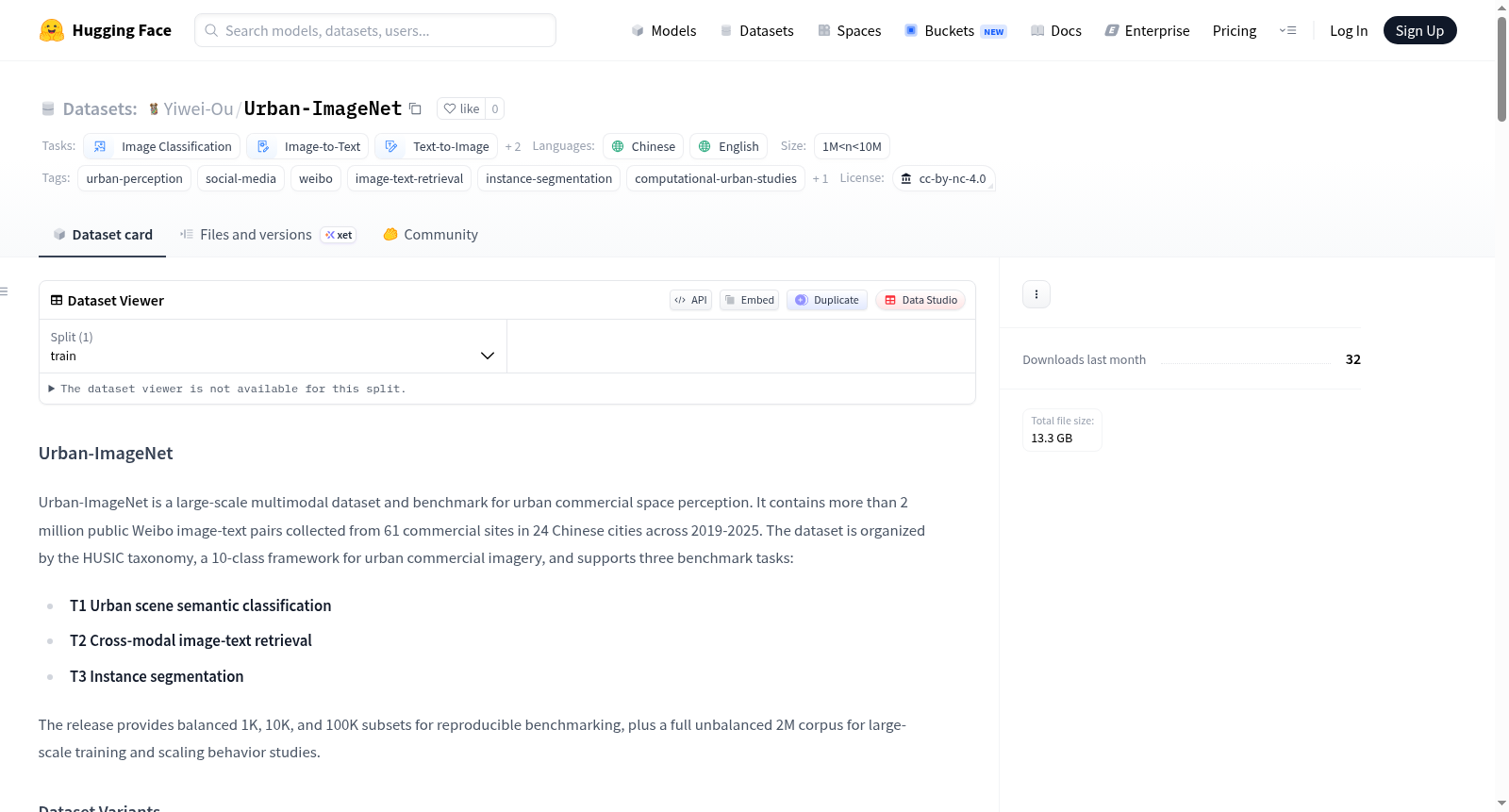Switch to the Dataset card tab
The height and width of the screenshot is (812, 1509).
coord(102,235)
